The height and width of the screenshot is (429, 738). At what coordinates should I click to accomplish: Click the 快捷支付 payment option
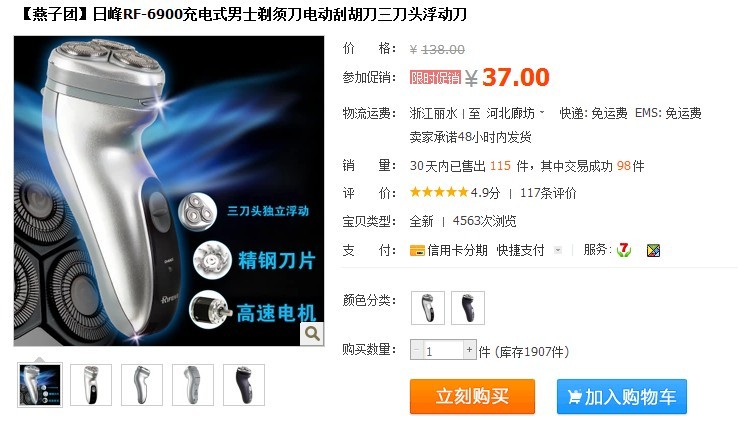(521, 251)
